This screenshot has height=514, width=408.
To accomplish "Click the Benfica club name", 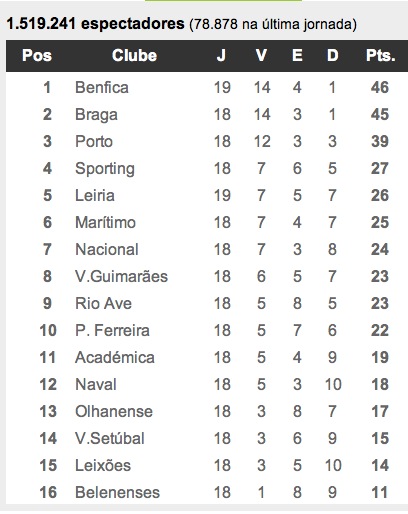I will [x=102, y=88].
